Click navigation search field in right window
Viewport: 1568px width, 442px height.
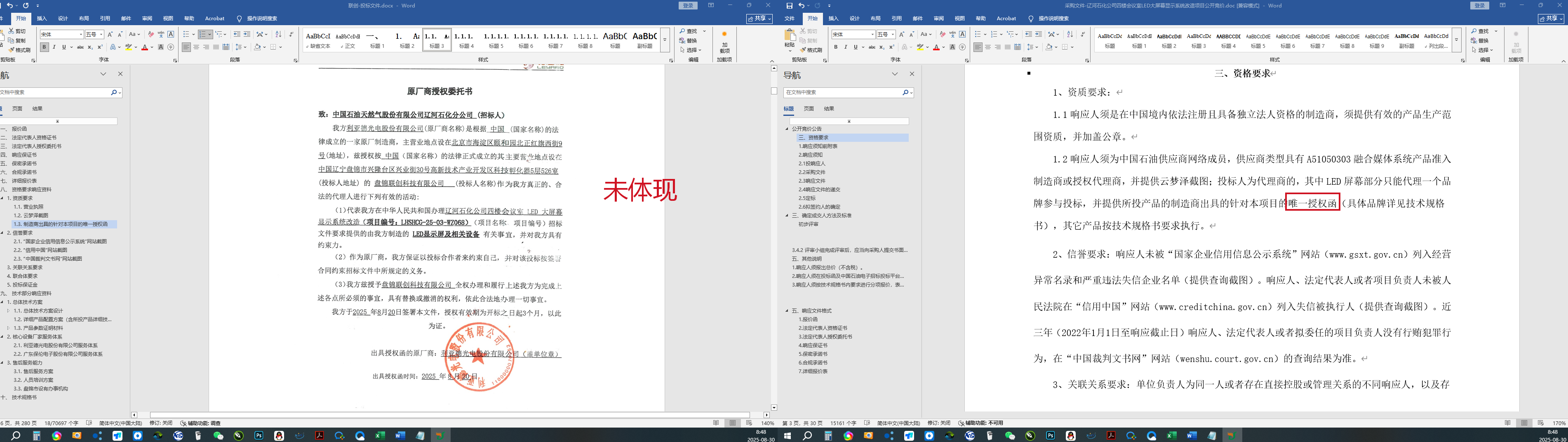pyautogui.click(x=842, y=92)
